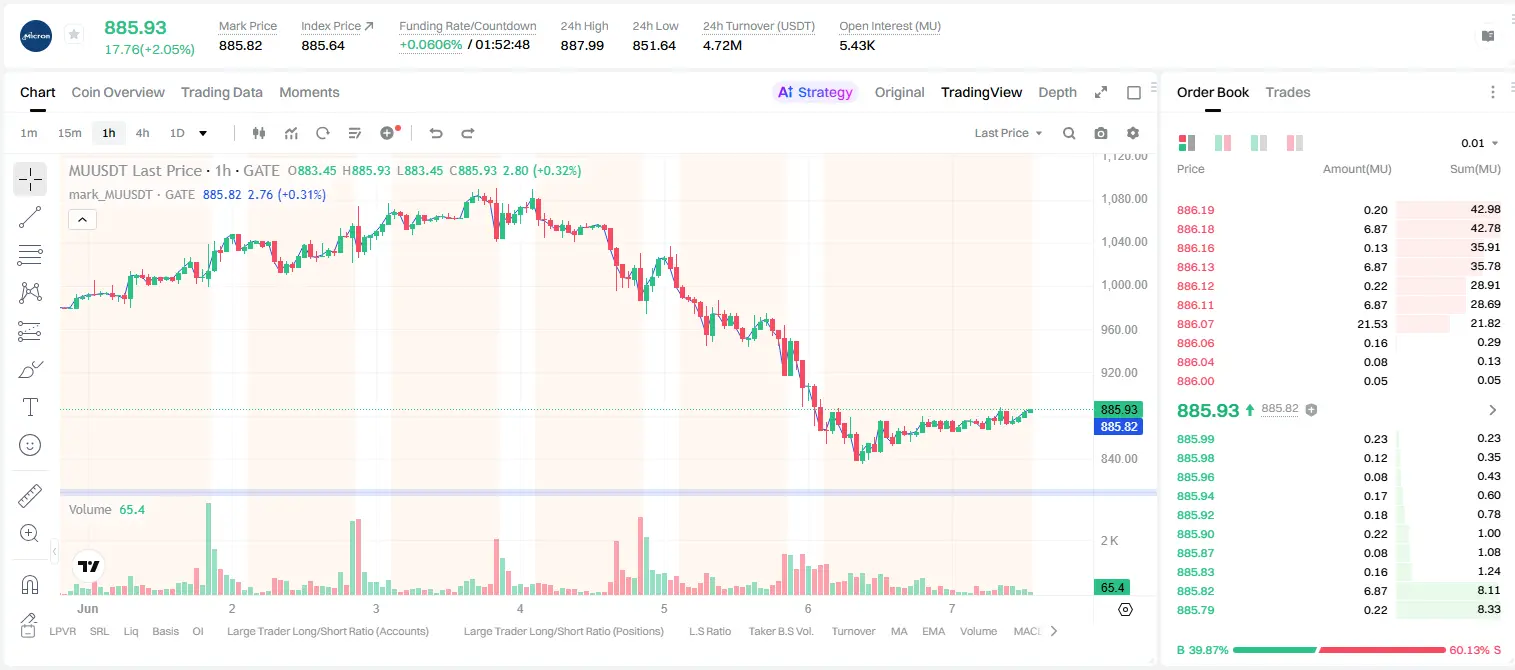Take a chart snapshot with camera icon
The width and height of the screenshot is (1515, 670).
pos(1101,133)
